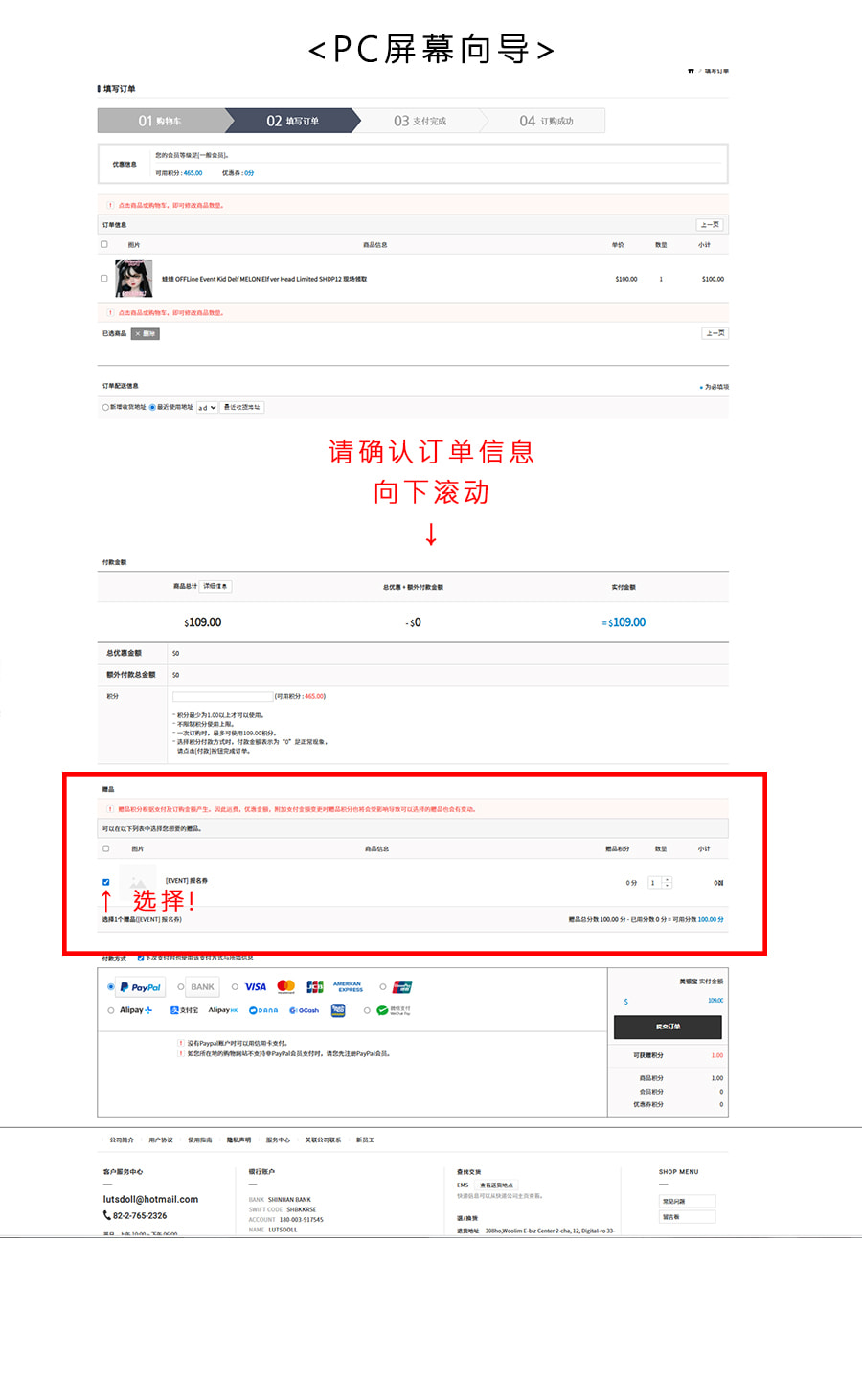Pick the Alipay payment icon
This screenshot has width=862, height=1400.
pos(135,1010)
